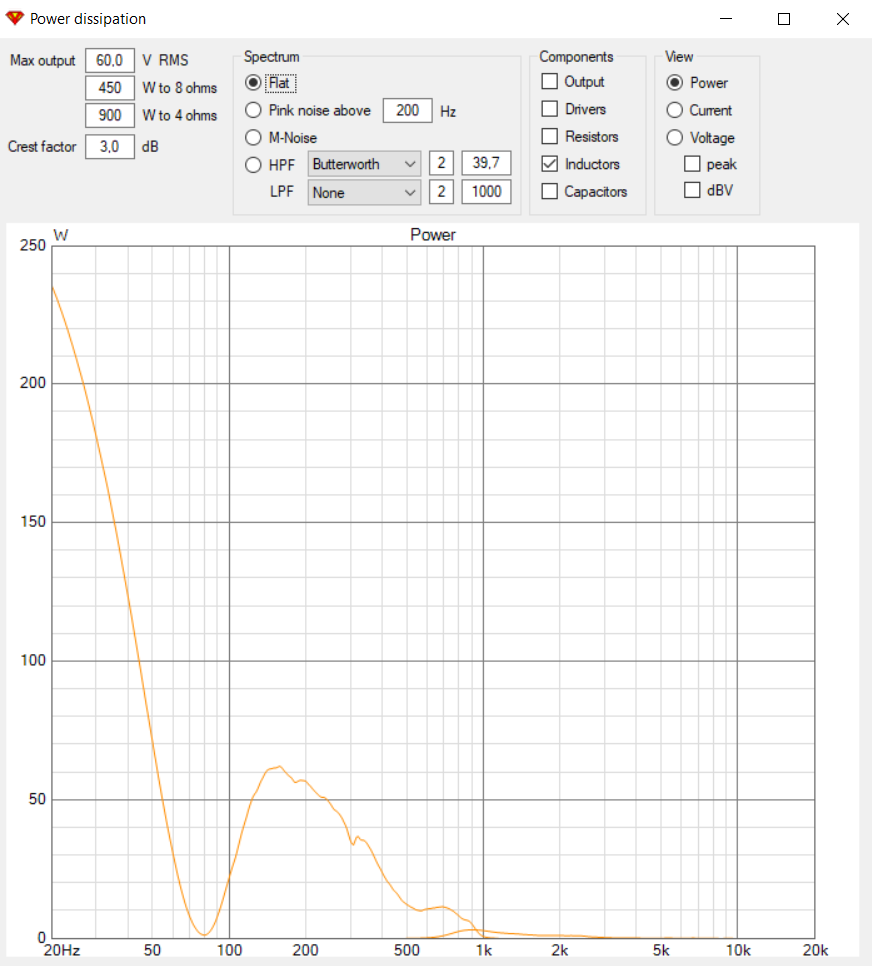Select the Power view radio button
Screen dimensions: 872x966
675,83
